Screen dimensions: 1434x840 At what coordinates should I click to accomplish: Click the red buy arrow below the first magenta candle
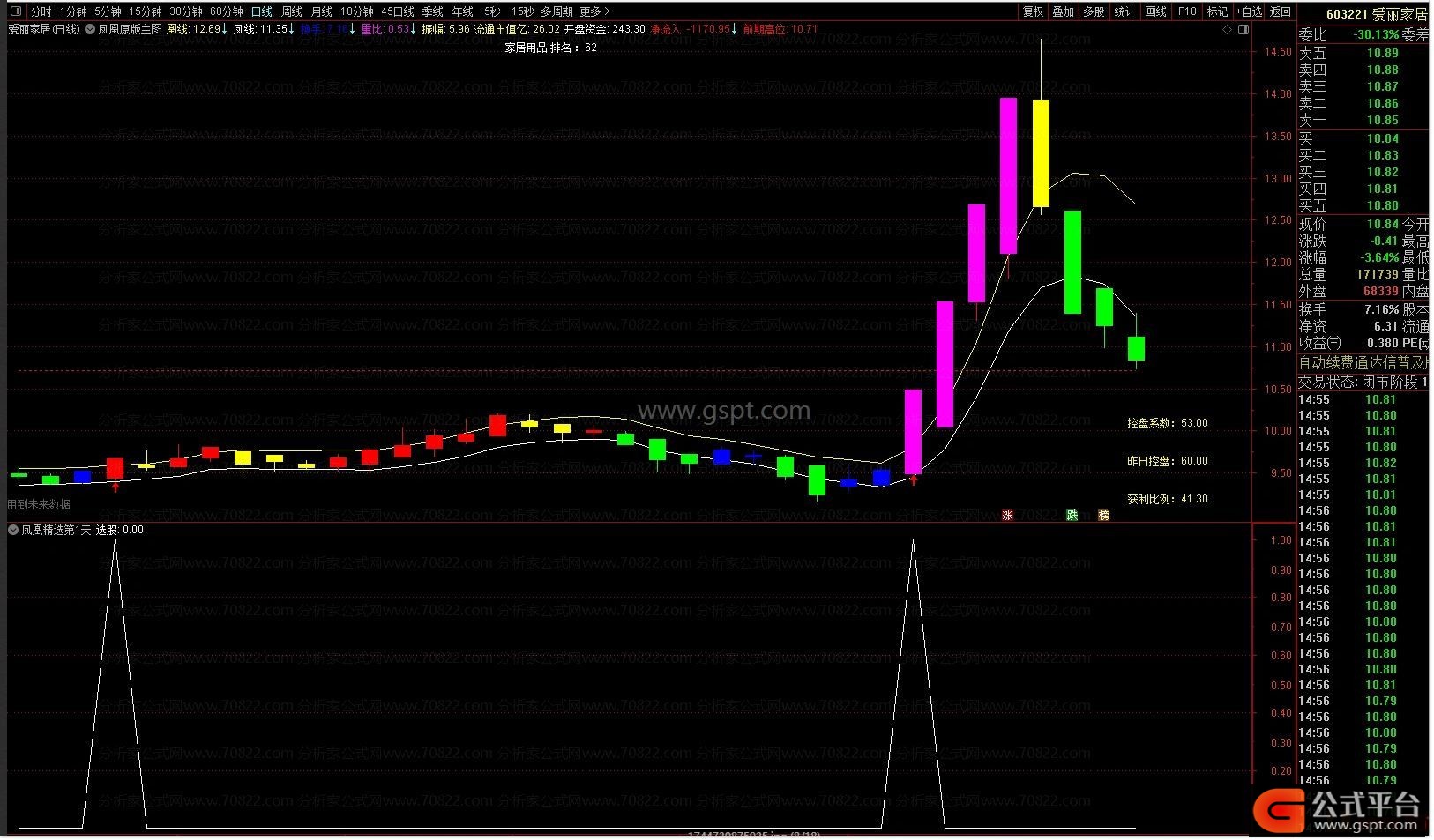(x=914, y=479)
